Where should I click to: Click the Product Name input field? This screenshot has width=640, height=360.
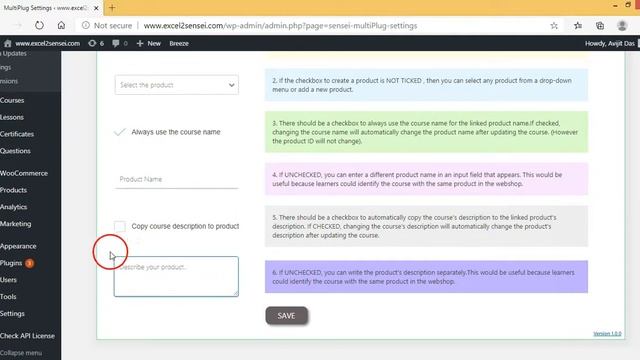click(177, 179)
